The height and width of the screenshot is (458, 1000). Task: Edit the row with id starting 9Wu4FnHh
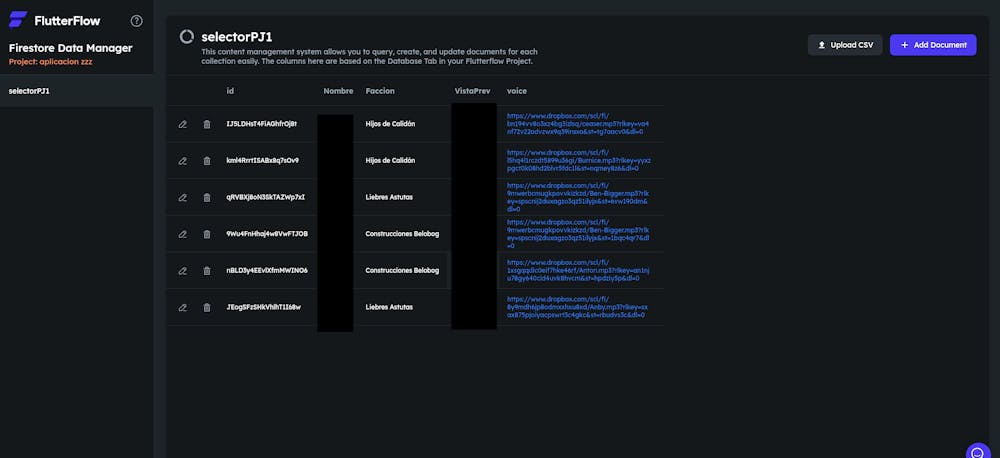[182, 234]
